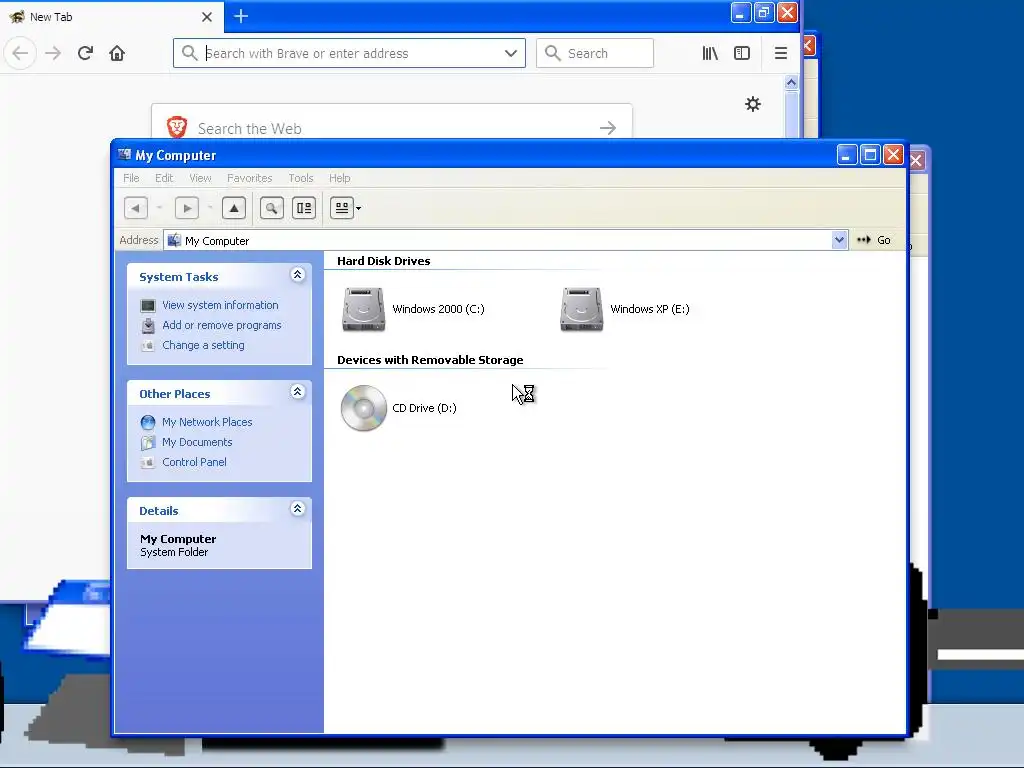1024x768 pixels.
Task: Go up one folder level
Action: point(234,208)
